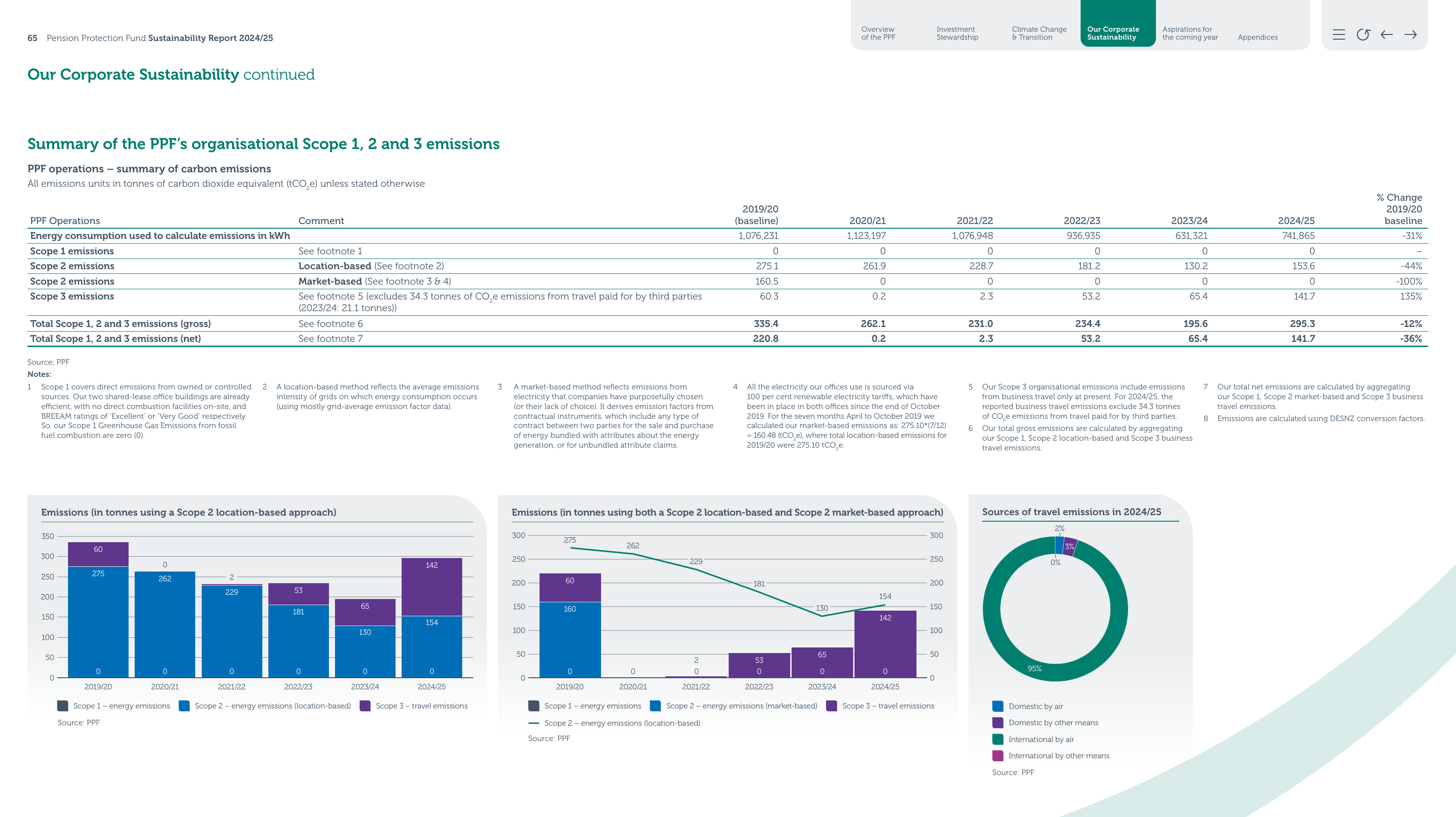
Task: Open Climate Change & Transition tab
Action: [x=1039, y=34]
